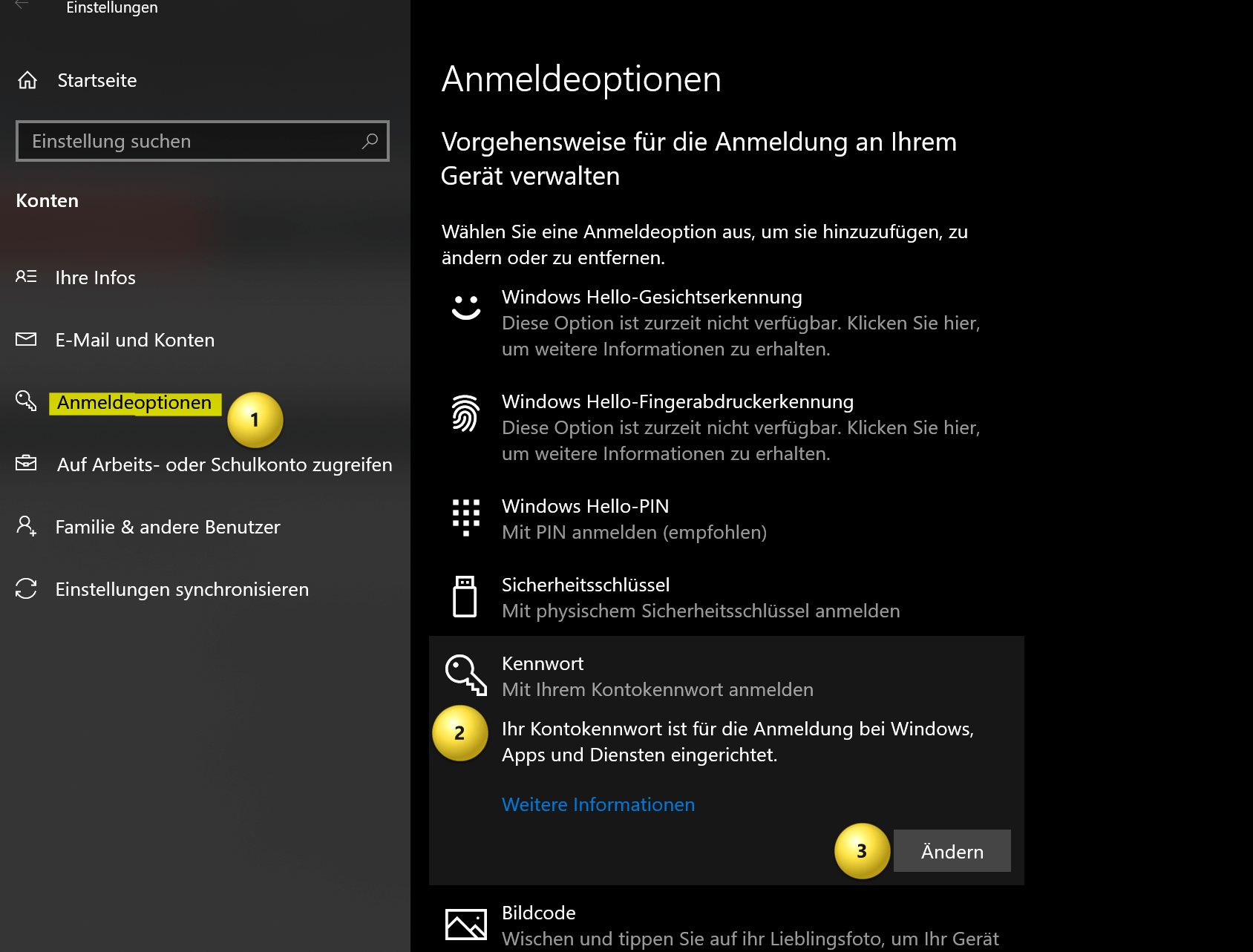Go back using the top-left arrow
The image size is (1253, 952).
point(22,5)
